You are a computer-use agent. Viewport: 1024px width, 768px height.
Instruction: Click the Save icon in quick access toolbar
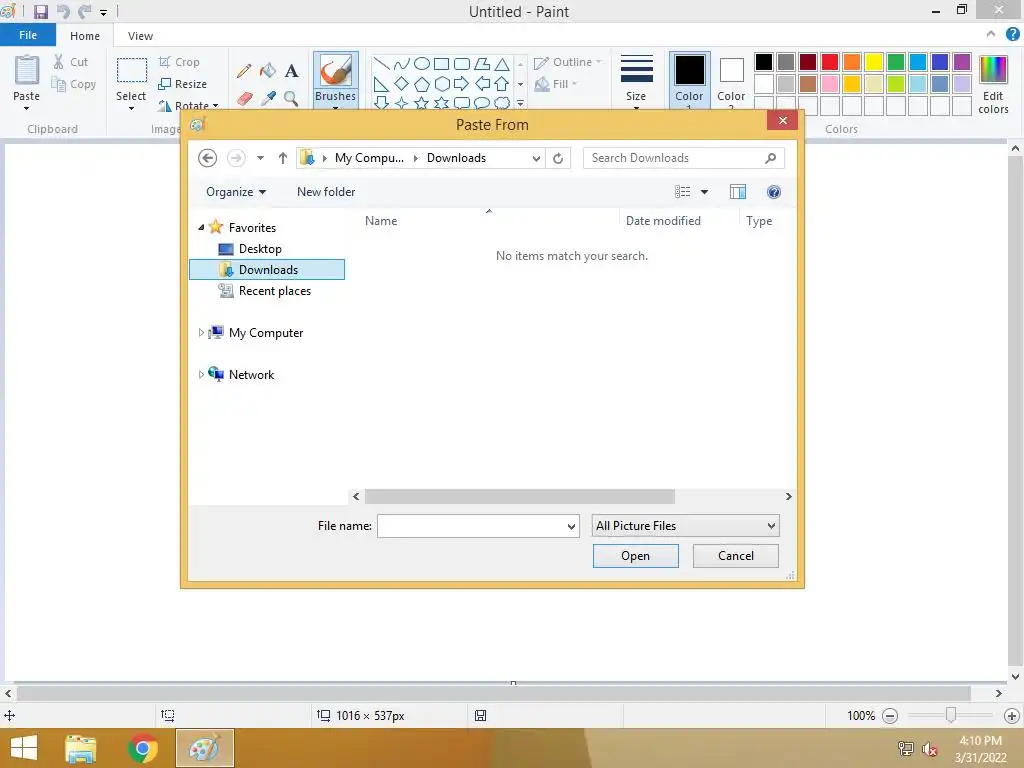40,12
